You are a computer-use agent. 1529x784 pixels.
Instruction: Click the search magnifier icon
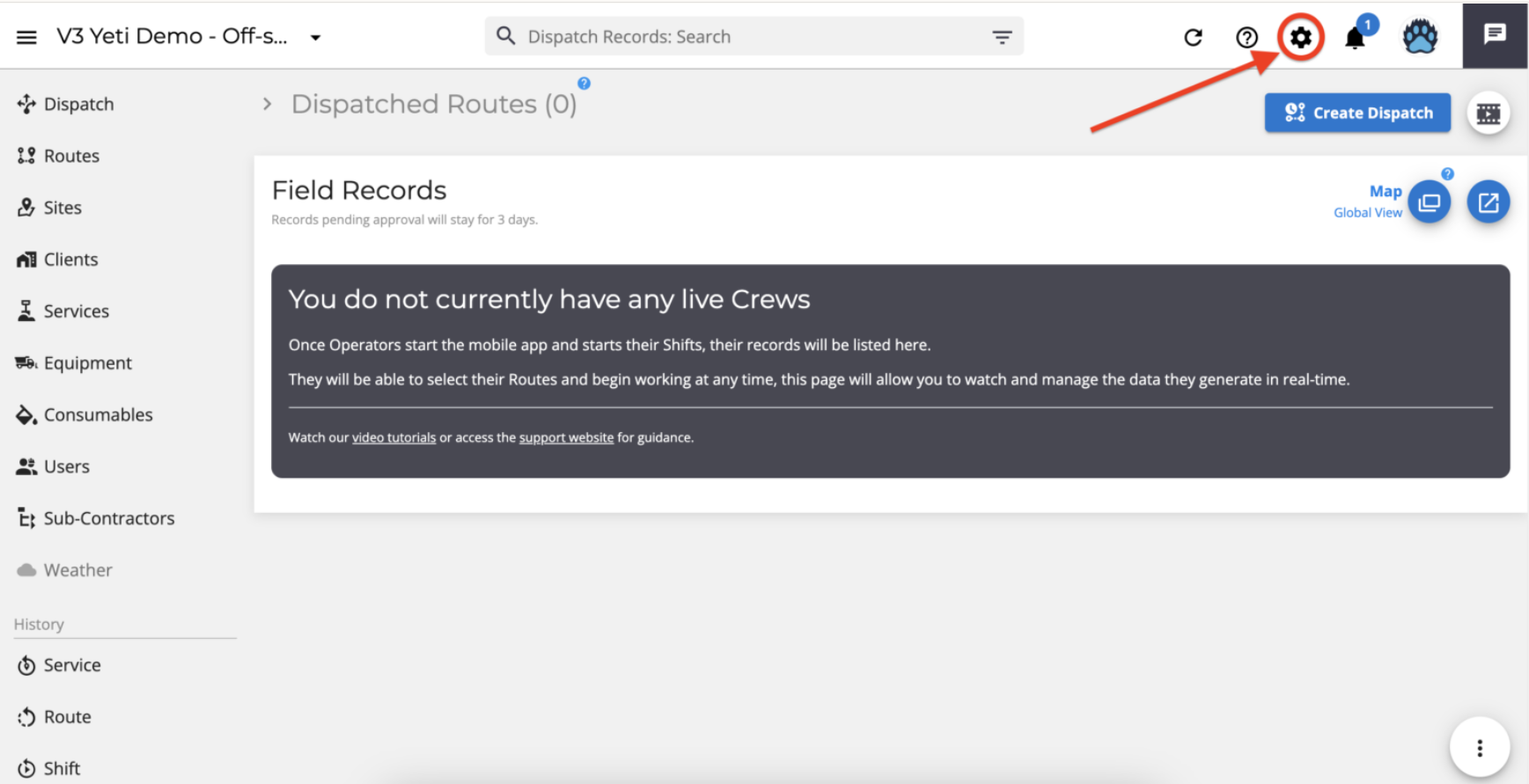tap(505, 36)
